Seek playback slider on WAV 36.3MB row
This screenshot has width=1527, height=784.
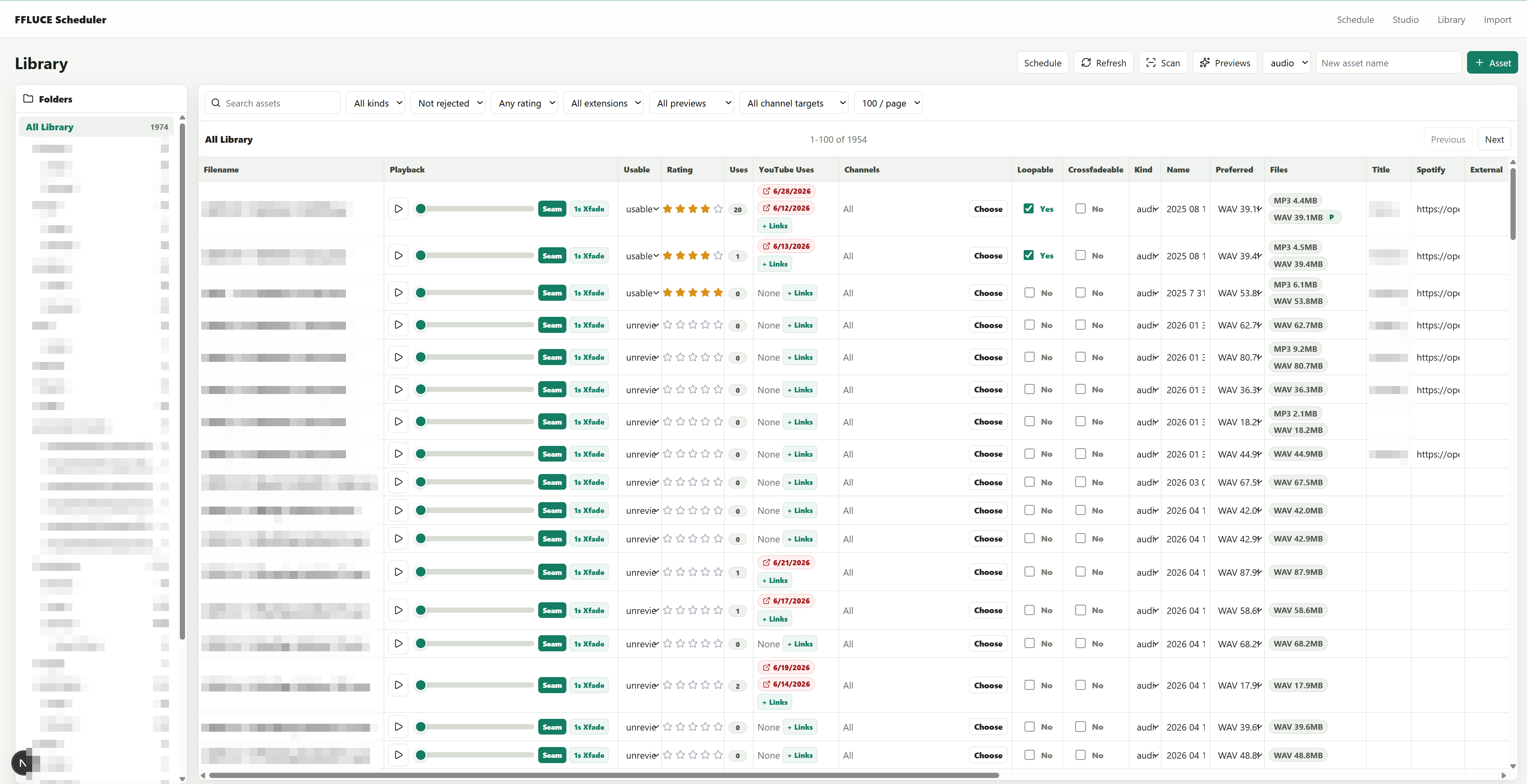click(x=475, y=389)
